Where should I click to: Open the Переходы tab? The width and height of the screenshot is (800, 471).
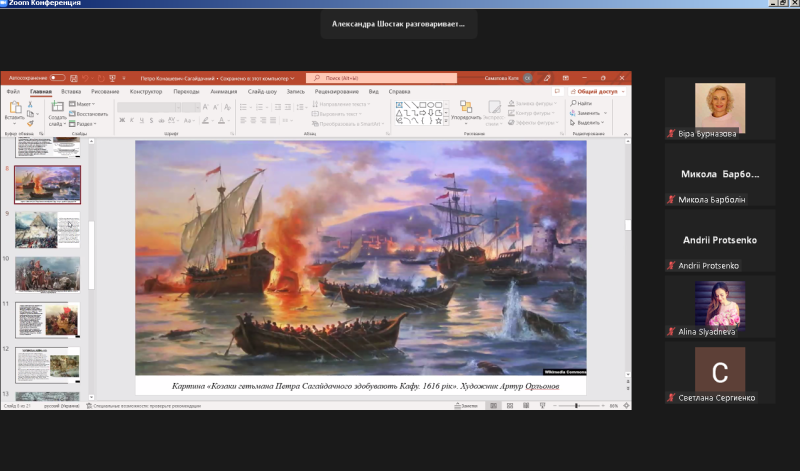[x=186, y=92]
